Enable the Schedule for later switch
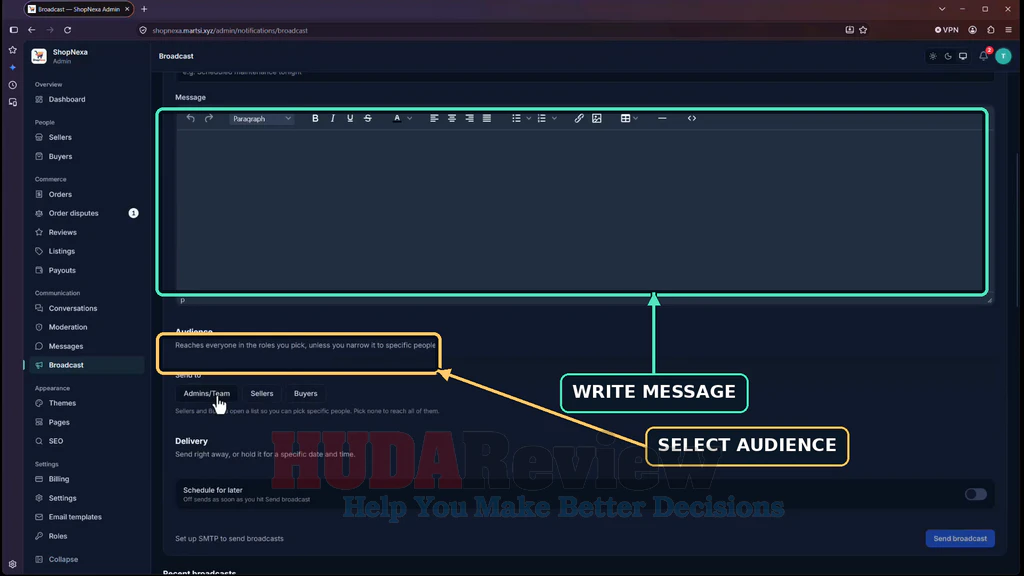The width and height of the screenshot is (1024, 576). (x=976, y=494)
